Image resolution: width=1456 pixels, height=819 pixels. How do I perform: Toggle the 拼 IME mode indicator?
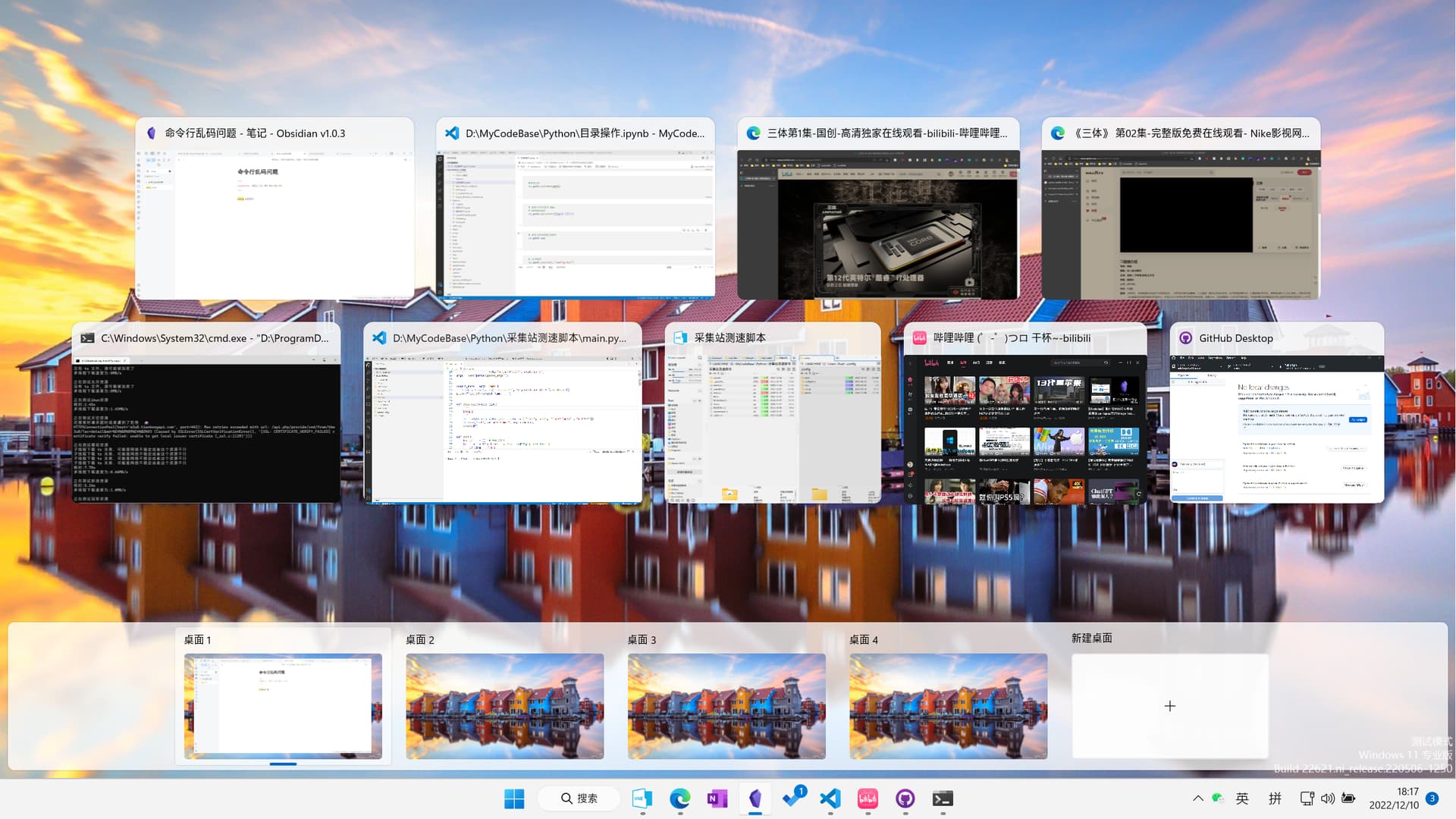pyautogui.click(x=1276, y=799)
